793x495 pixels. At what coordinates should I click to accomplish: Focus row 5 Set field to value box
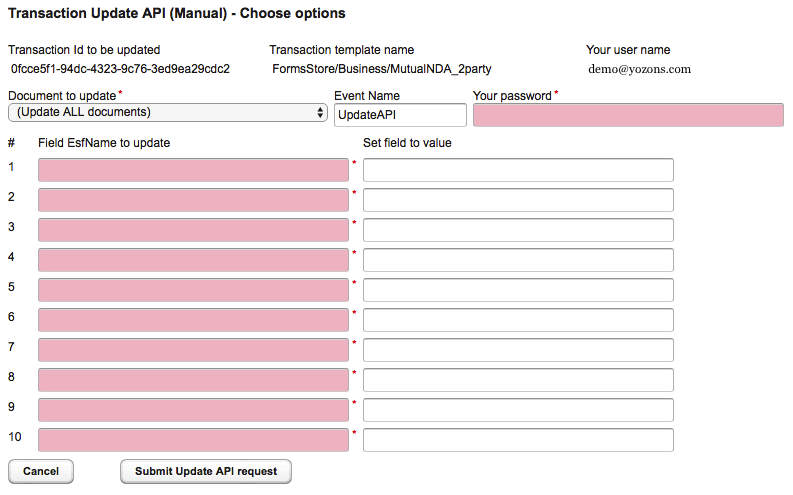pos(518,290)
